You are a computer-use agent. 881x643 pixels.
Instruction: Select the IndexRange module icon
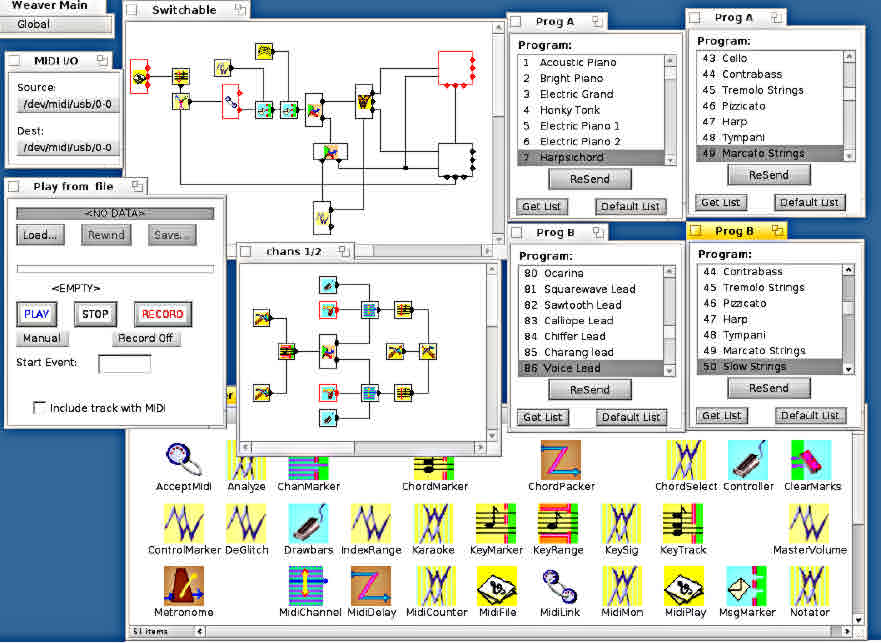pos(371,523)
